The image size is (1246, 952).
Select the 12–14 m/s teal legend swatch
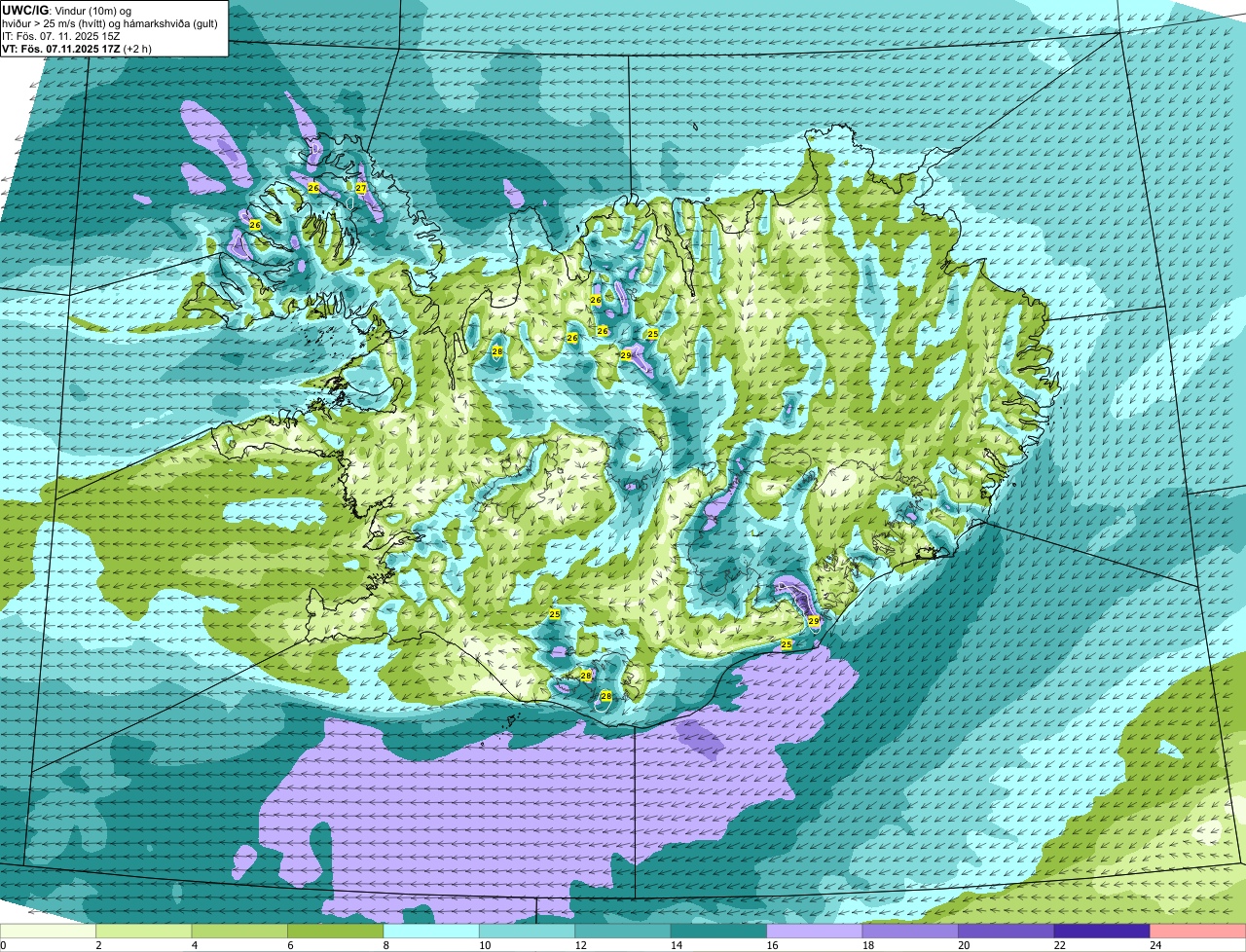(x=624, y=931)
